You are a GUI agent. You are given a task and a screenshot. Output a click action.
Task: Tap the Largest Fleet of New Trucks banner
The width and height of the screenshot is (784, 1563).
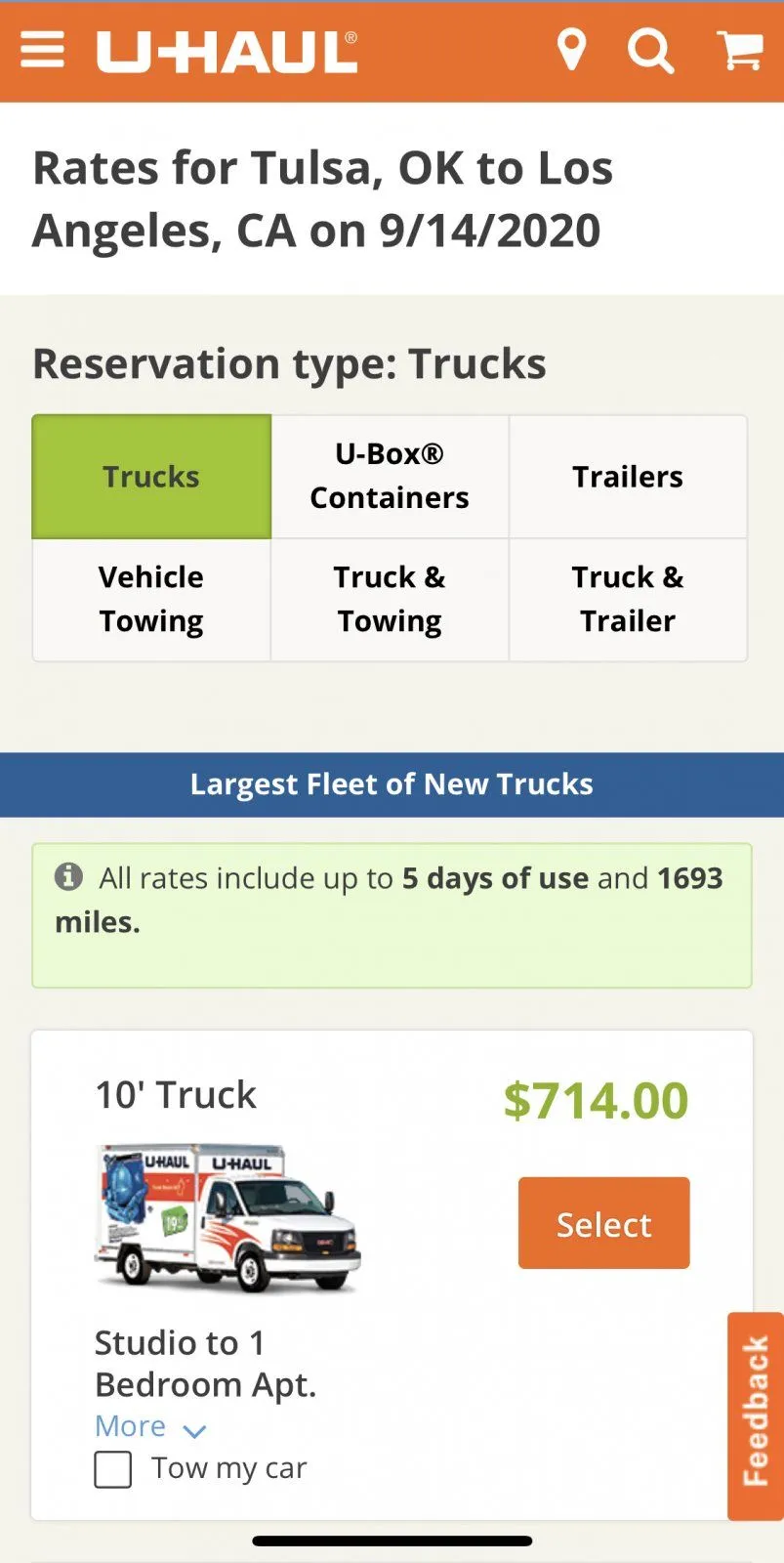pos(392,784)
